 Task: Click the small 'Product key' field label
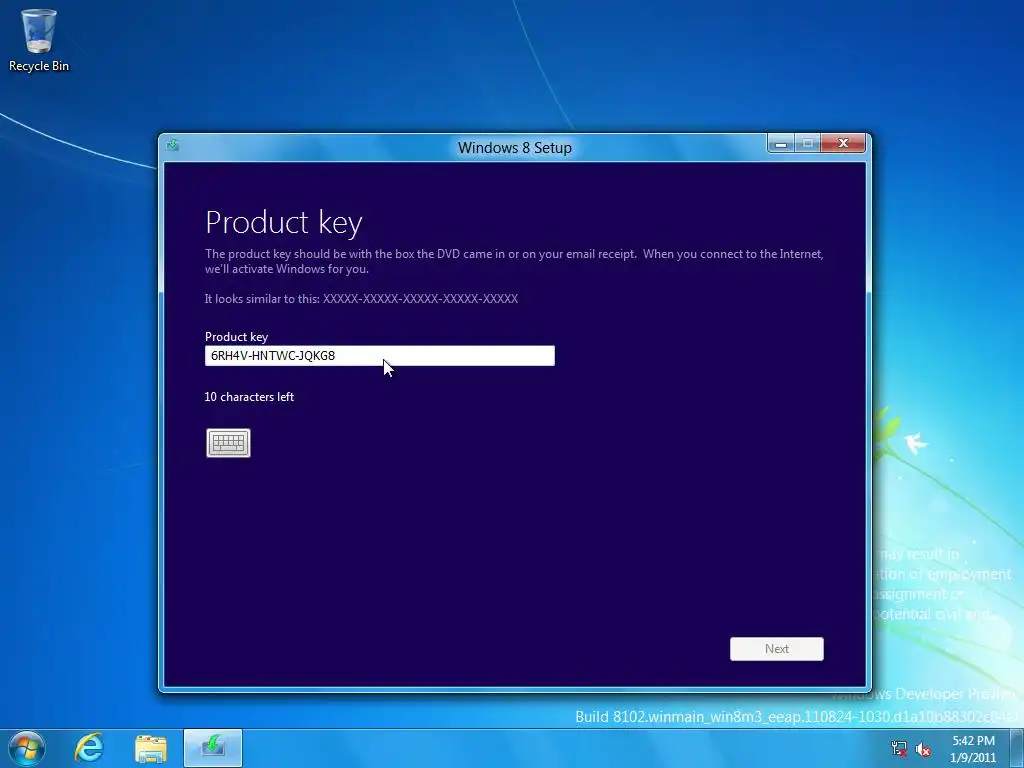(236, 336)
